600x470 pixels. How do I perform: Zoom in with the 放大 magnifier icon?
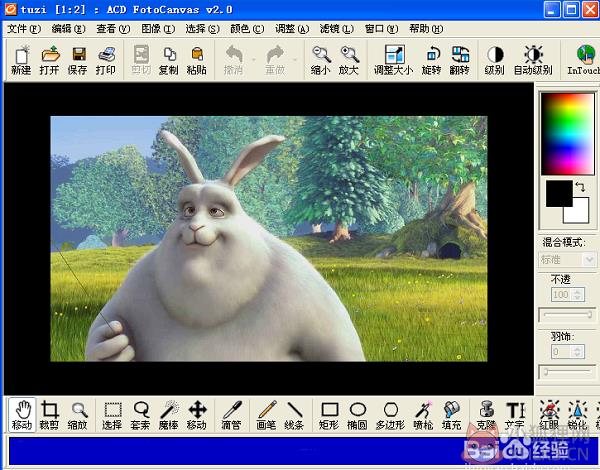click(x=349, y=60)
